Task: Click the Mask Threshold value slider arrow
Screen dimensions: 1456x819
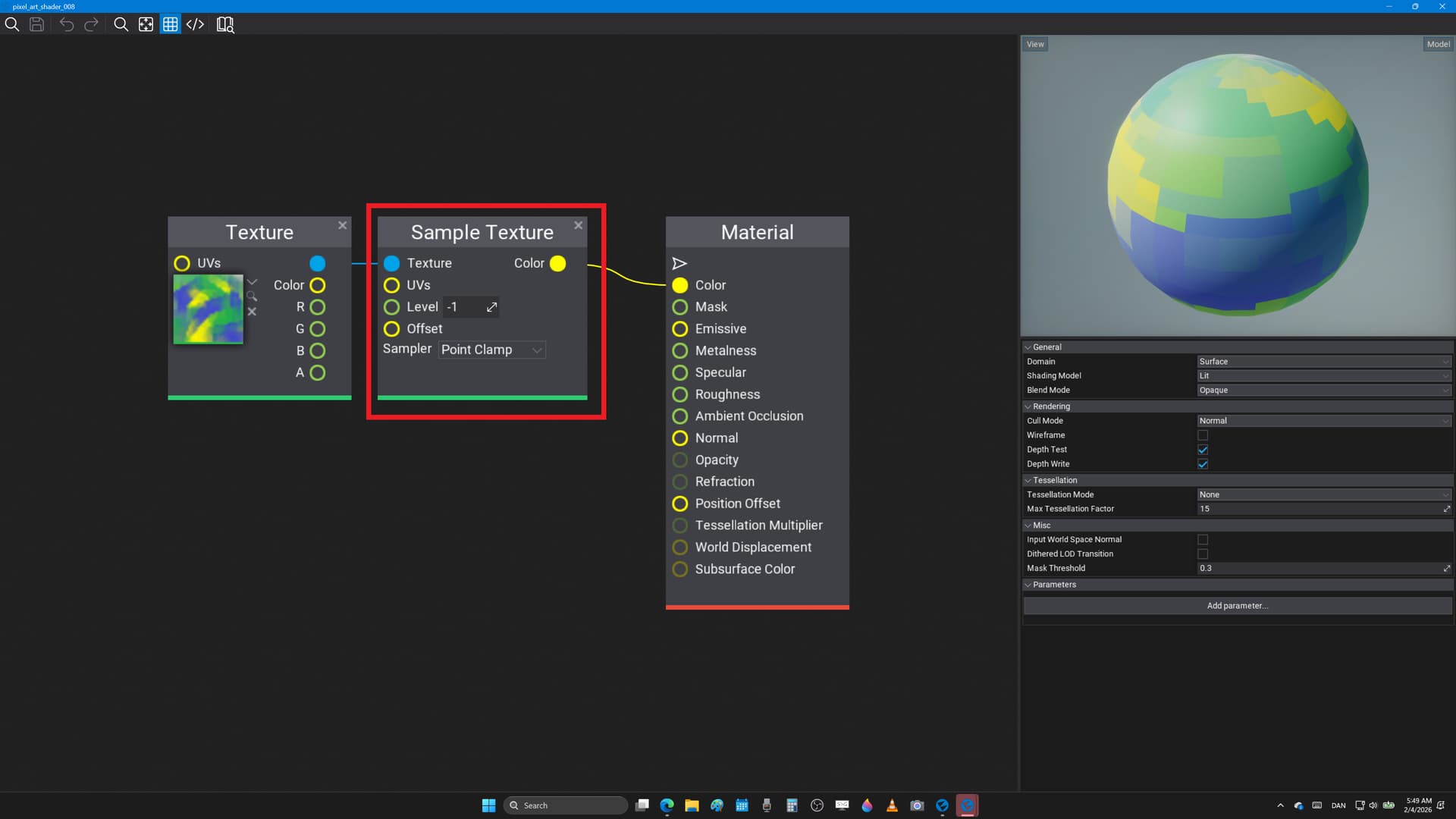Action: (1446, 568)
